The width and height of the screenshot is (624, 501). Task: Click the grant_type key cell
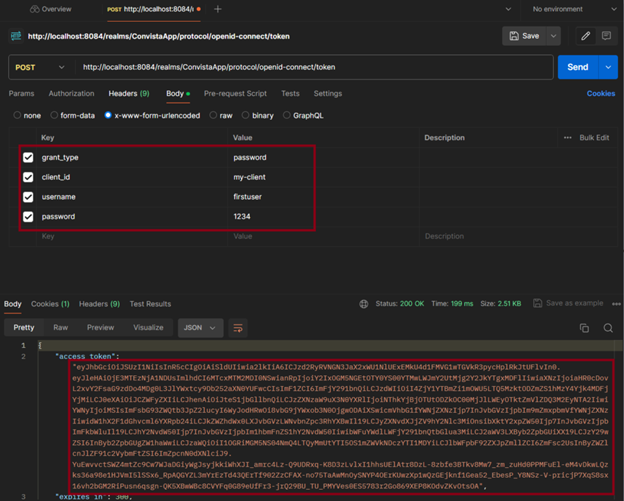pos(132,158)
